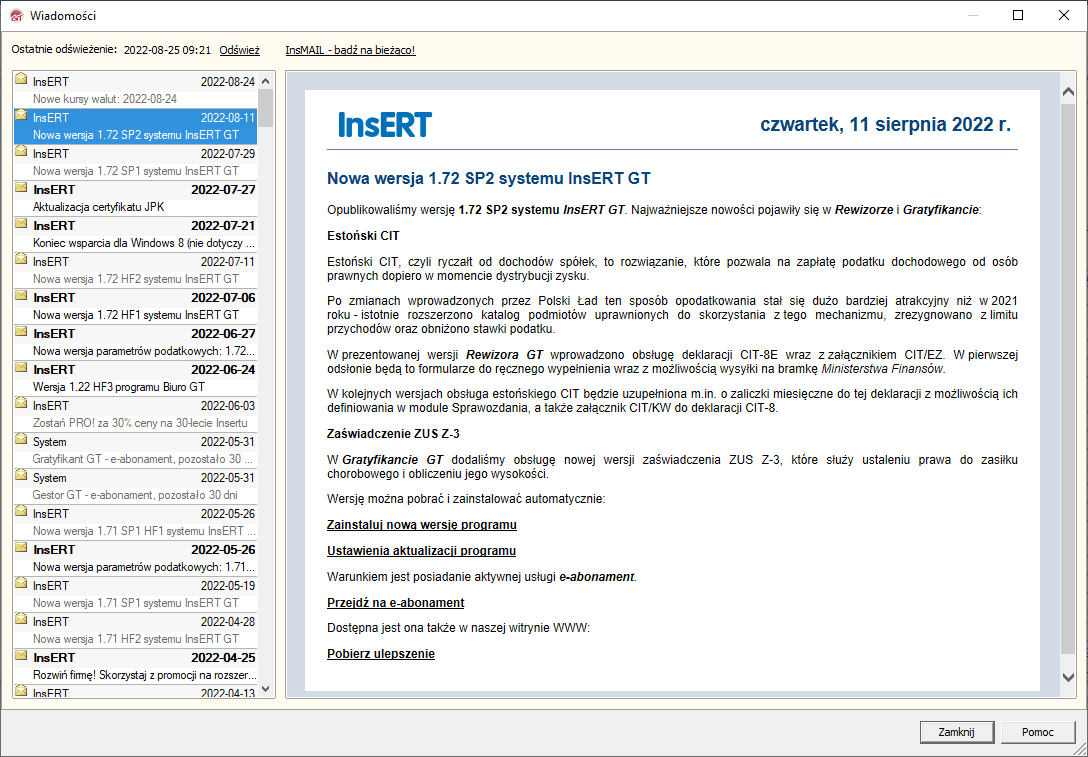This screenshot has height=757, width=1088.
Task: Click message content scrollbar thumb
Action: click(1069, 380)
